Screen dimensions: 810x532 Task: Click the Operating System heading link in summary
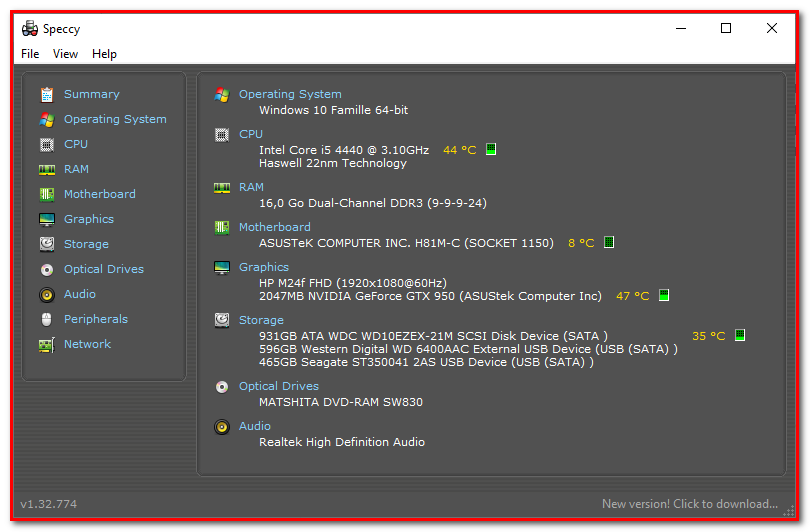[290, 94]
